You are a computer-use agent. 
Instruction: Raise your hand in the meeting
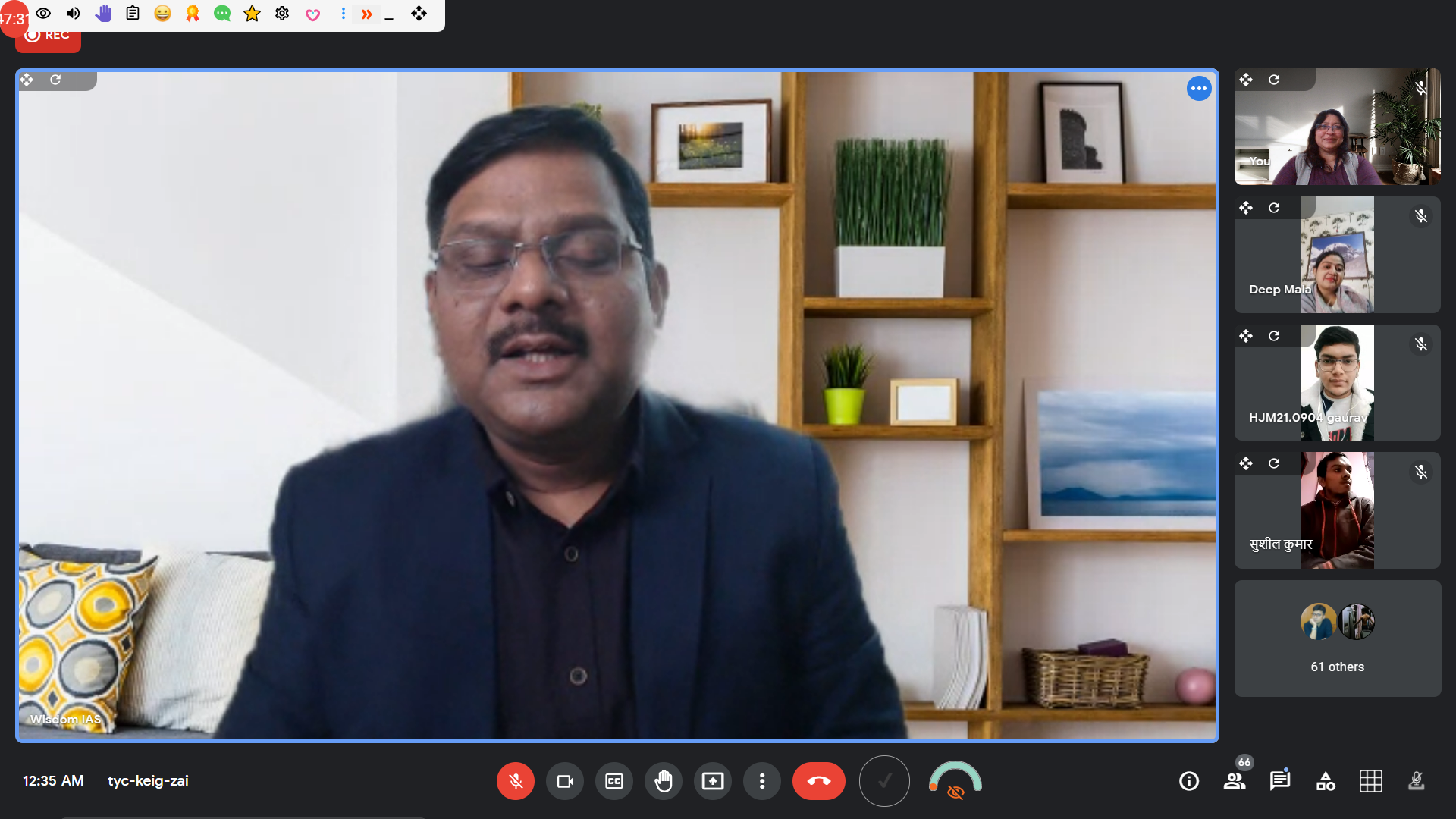click(x=664, y=781)
